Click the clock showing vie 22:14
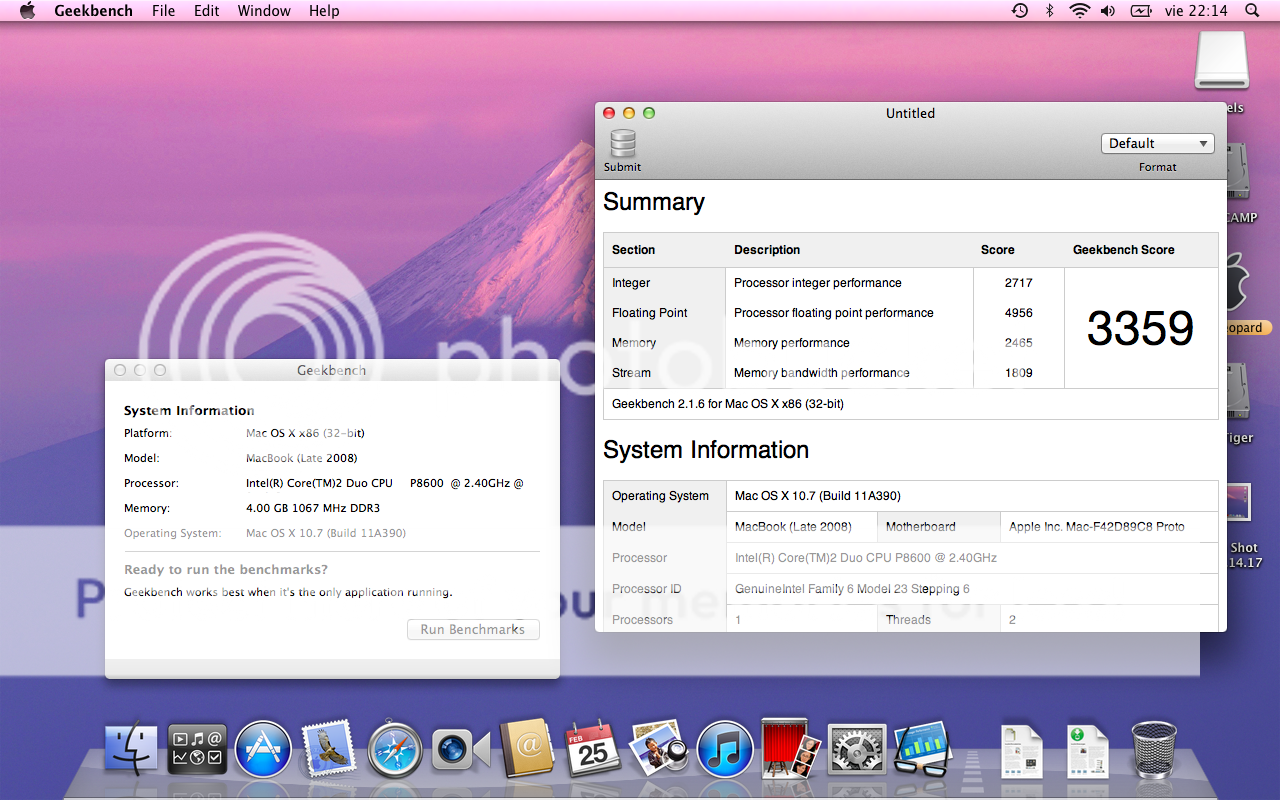 click(x=1196, y=11)
